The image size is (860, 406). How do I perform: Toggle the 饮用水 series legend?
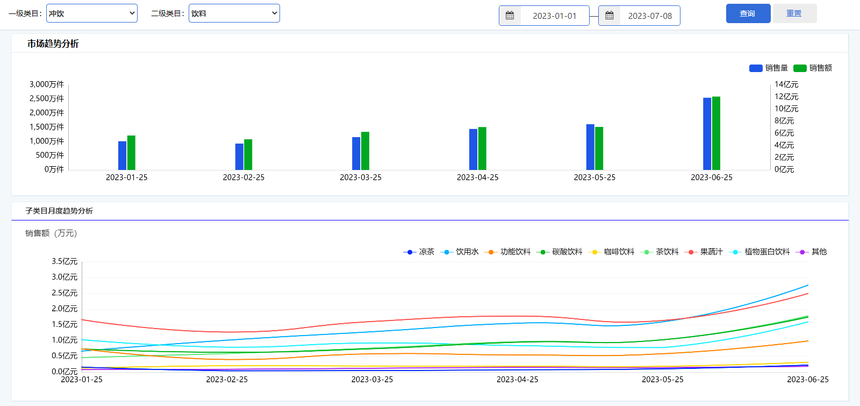460,252
